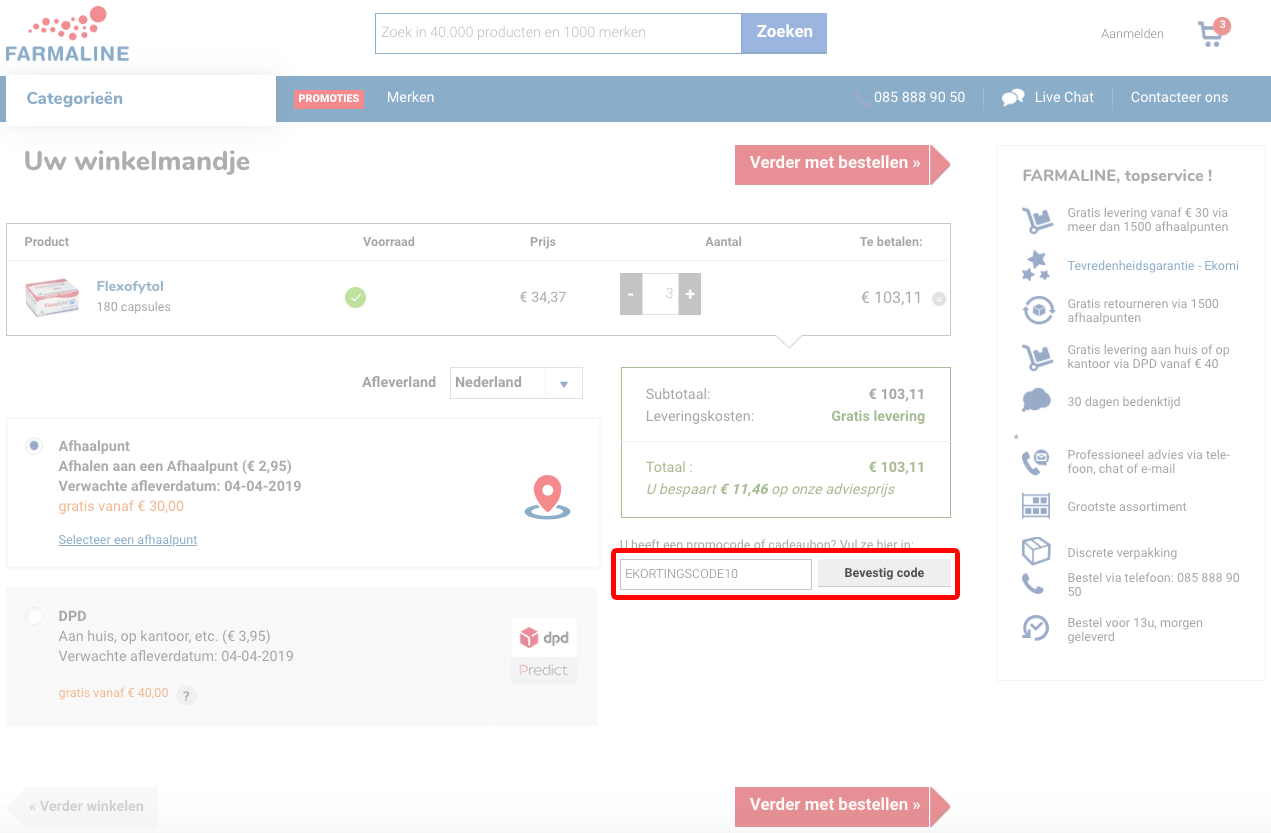This screenshot has width=1271, height=833.
Task: Click the 30 dagen bedenktijd cloud icon
Action: (x=1036, y=401)
